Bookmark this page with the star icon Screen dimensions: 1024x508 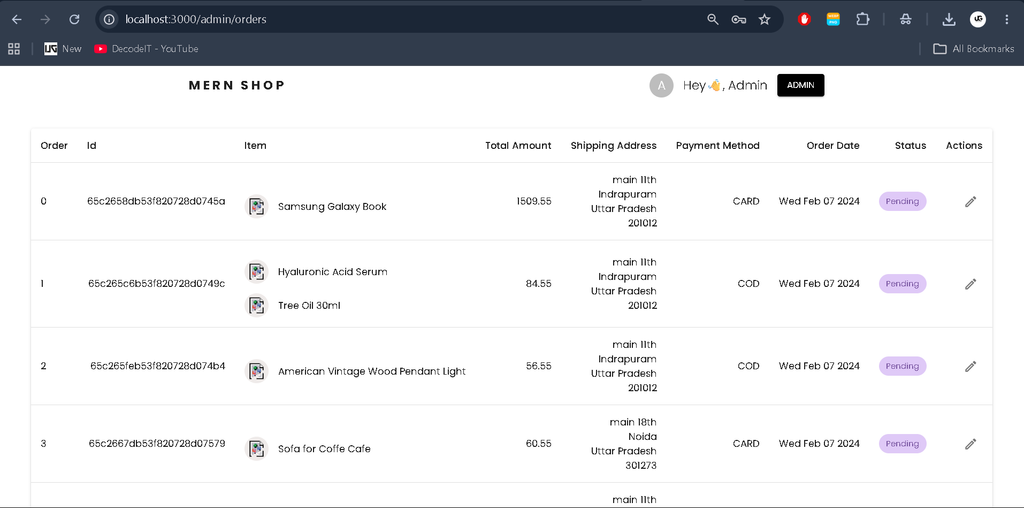[x=765, y=20]
